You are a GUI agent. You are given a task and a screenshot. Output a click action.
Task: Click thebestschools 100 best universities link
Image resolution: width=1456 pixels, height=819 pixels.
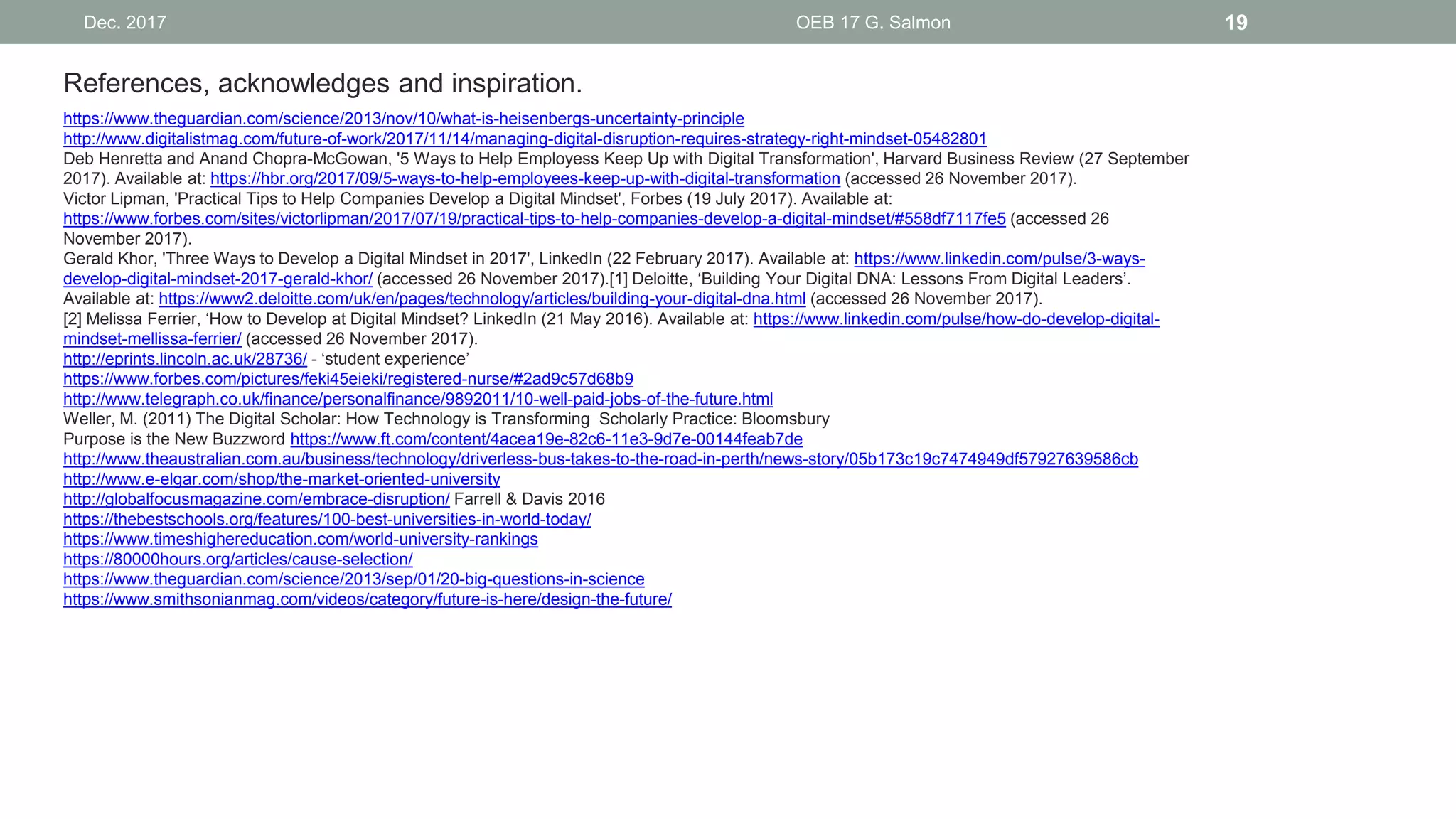click(327, 519)
